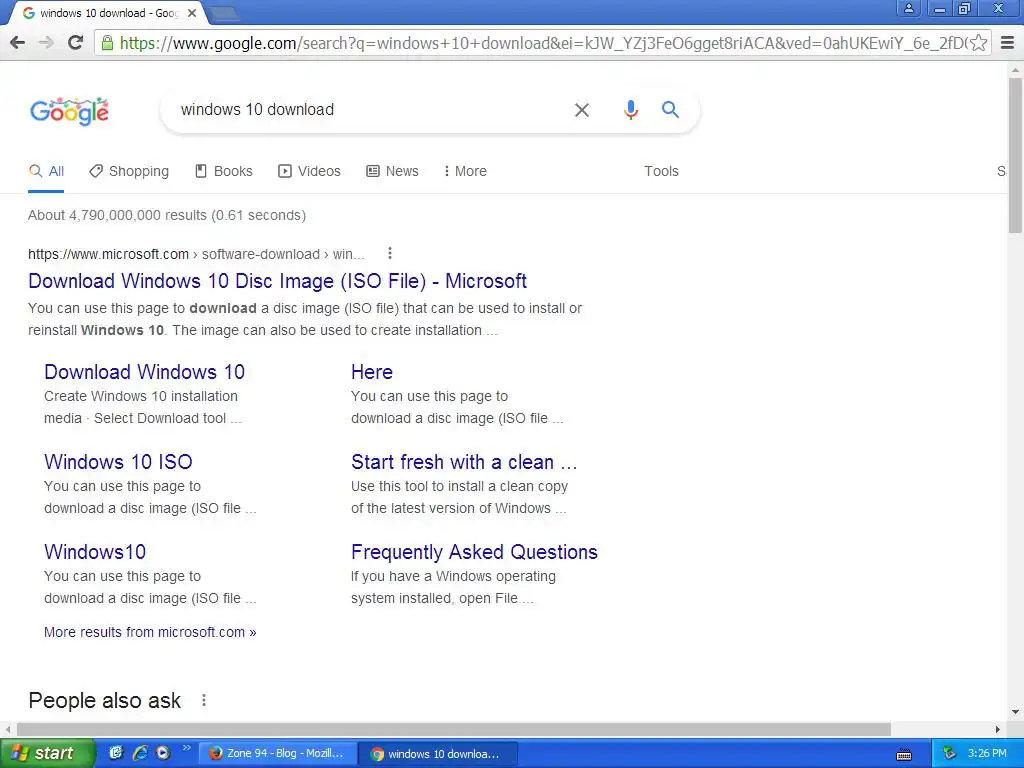Open the Chrome hamburger menu

pyautogui.click(x=1008, y=43)
